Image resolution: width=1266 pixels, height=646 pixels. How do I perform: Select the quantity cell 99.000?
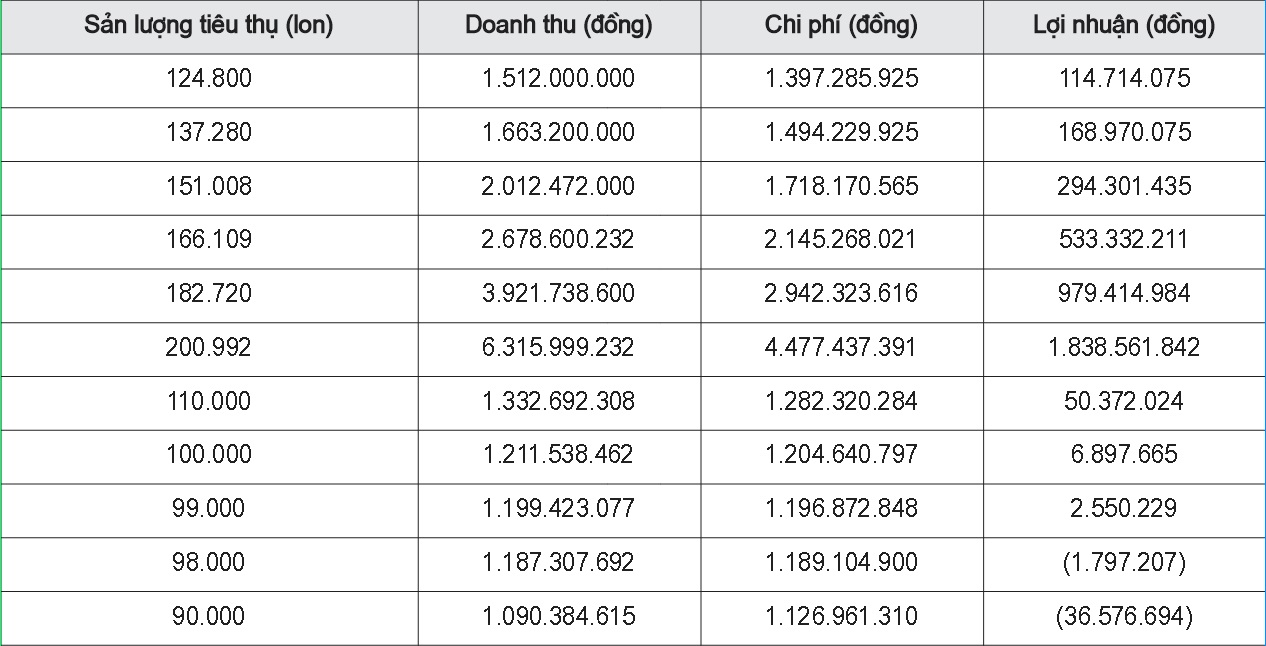(209, 510)
